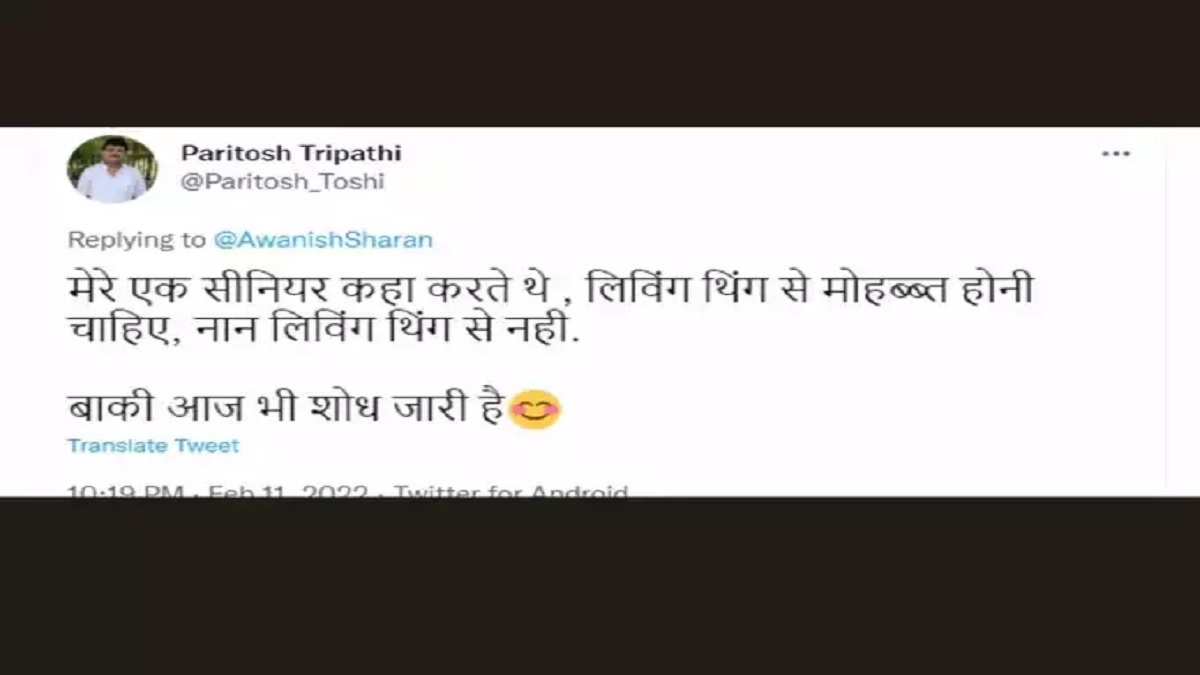Viewport: 1200px width, 675px height.
Task: Open the @AwanishSharan mention link
Action: (323, 240)
